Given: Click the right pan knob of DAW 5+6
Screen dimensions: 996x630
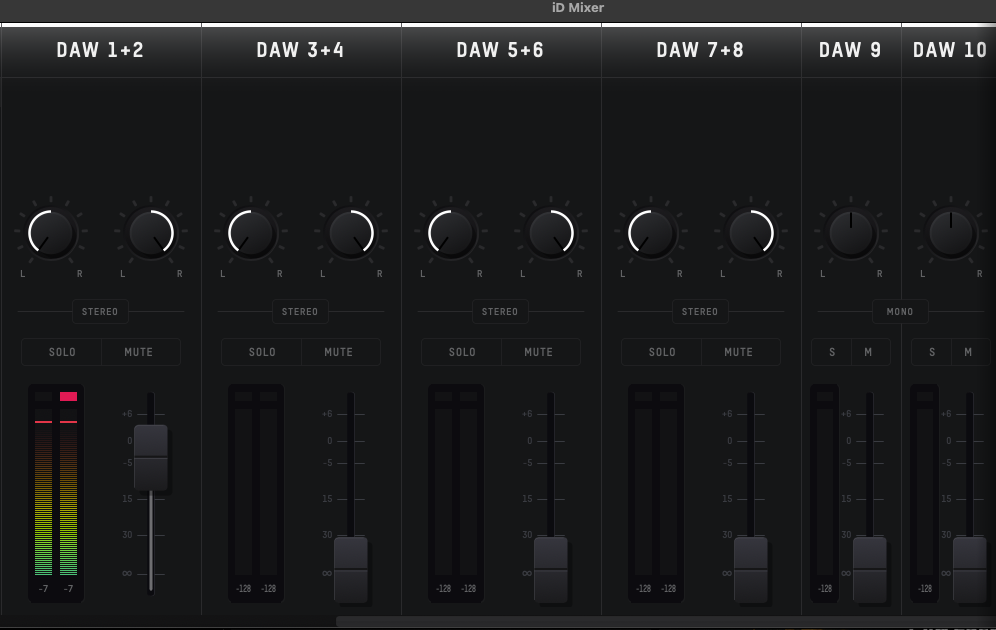Looking at the screenshot, I should [551, 233].
